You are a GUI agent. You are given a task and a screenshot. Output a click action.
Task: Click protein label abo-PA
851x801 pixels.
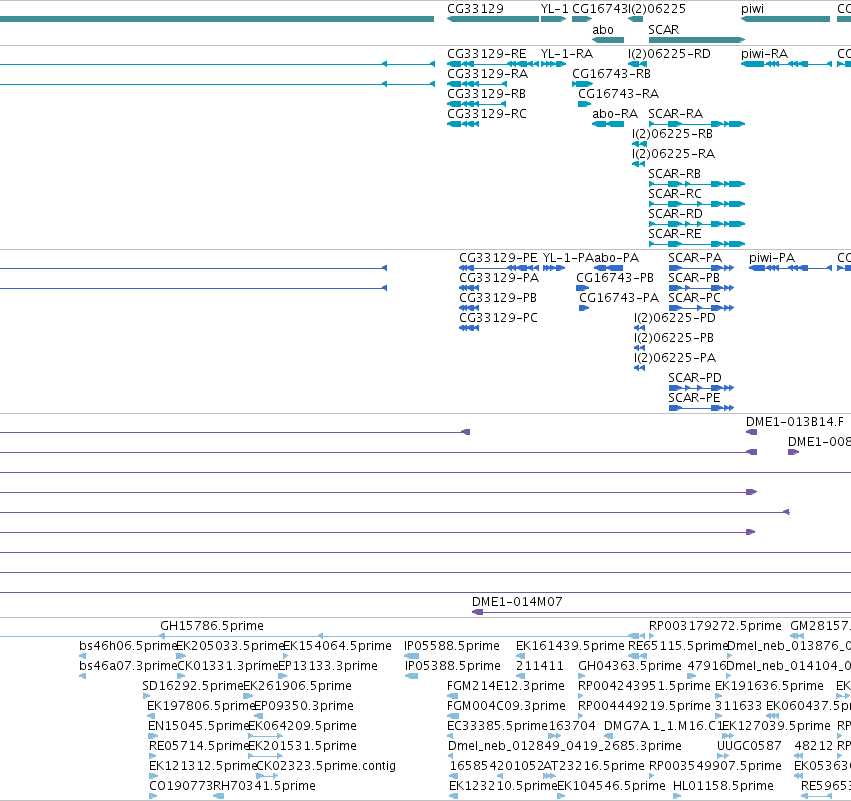coord(617,258)
